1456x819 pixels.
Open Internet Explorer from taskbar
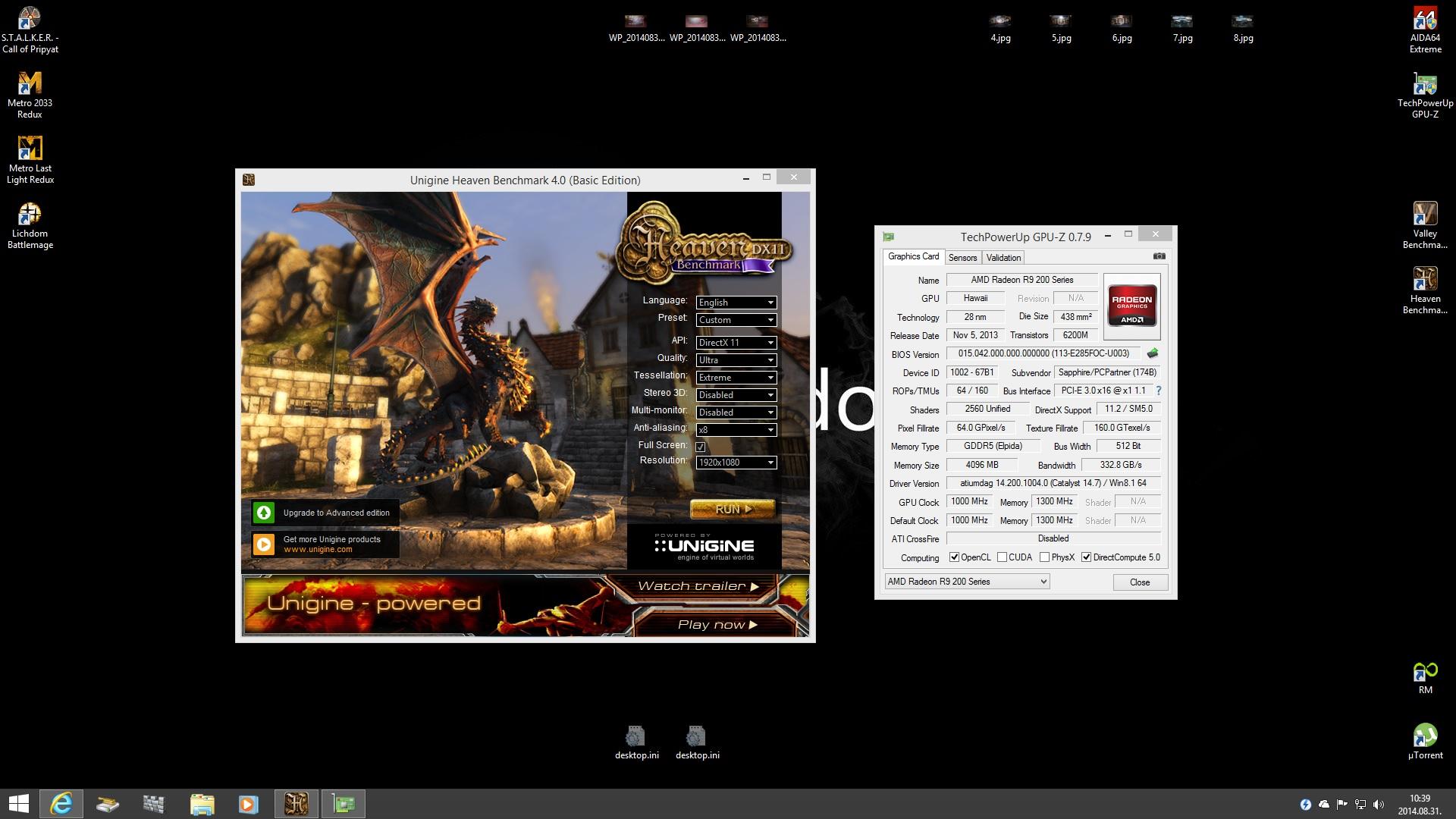point(61,804)
